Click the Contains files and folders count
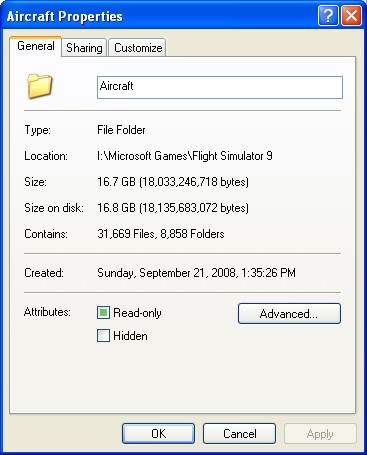The height and width of the screenshot is (455, 367). point(161,234)
